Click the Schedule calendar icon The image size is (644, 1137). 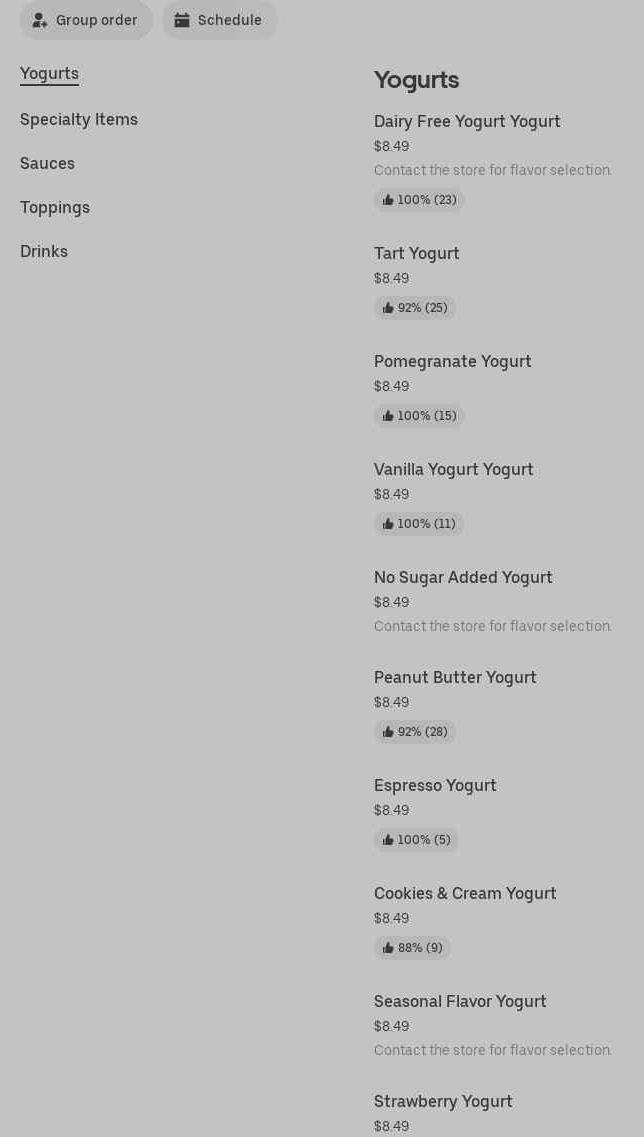[182, 20]
